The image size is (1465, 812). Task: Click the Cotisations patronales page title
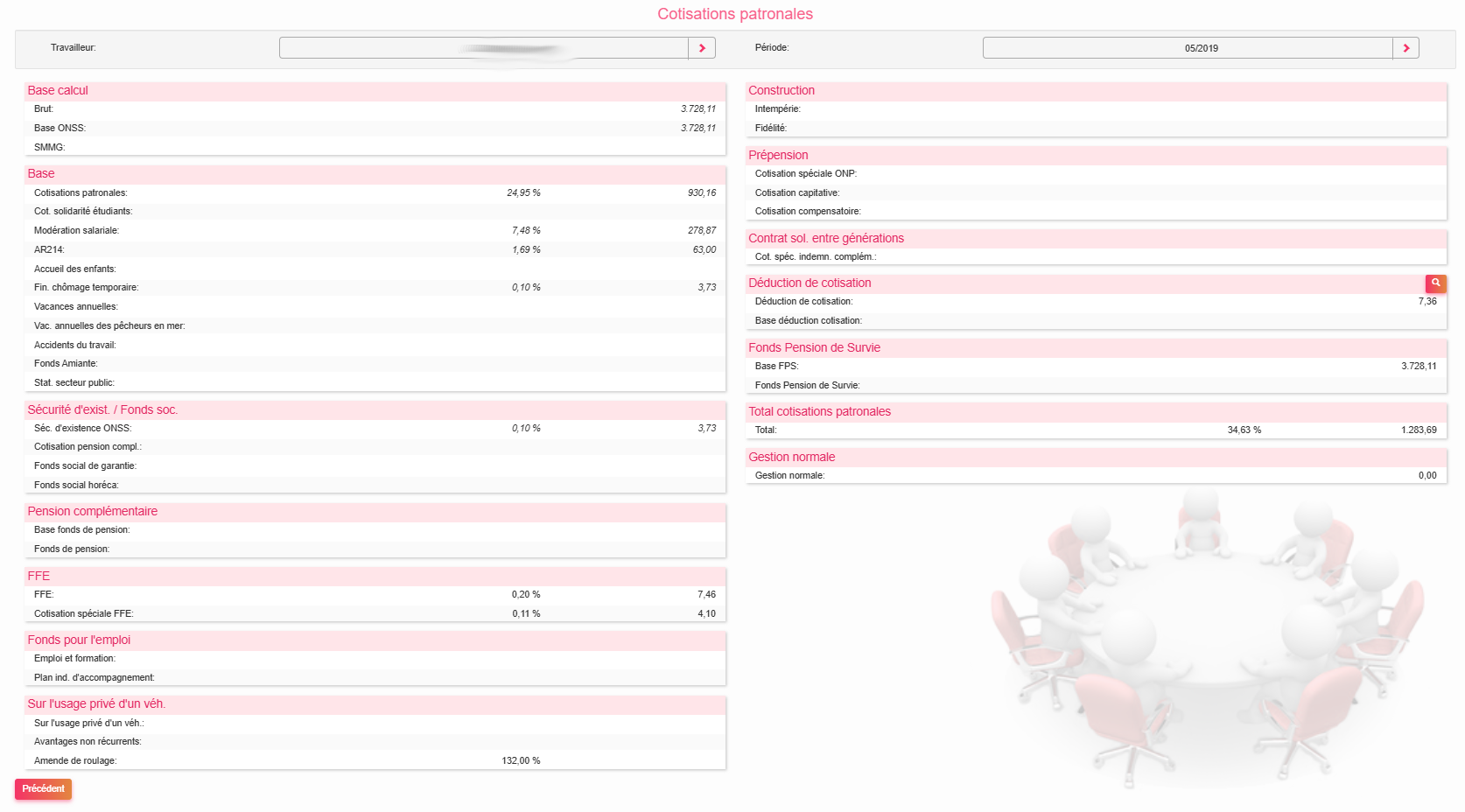[734, 14]
